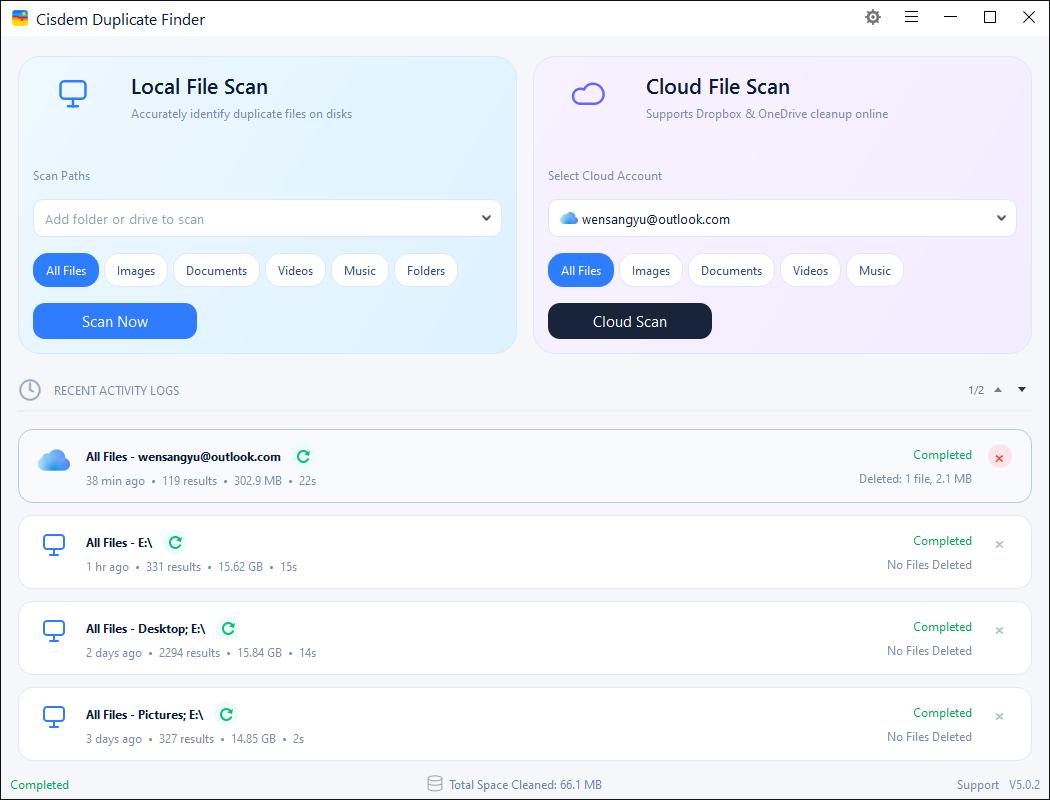Click the monitor icon of the E:\ log
Image resolution: width=1050 pixels, height=800 pixels.
54,545
